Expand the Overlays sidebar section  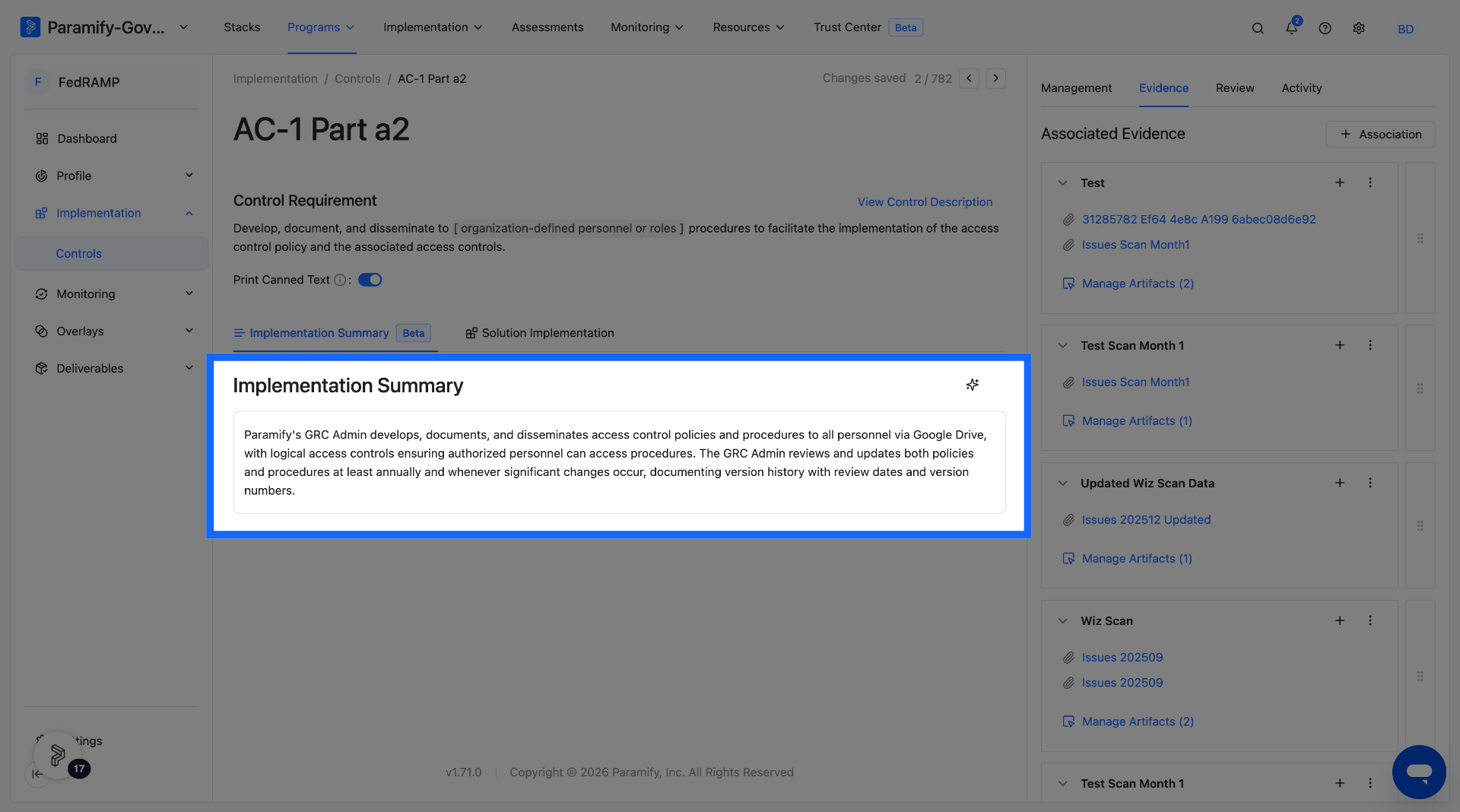click(x=189, y=331)
